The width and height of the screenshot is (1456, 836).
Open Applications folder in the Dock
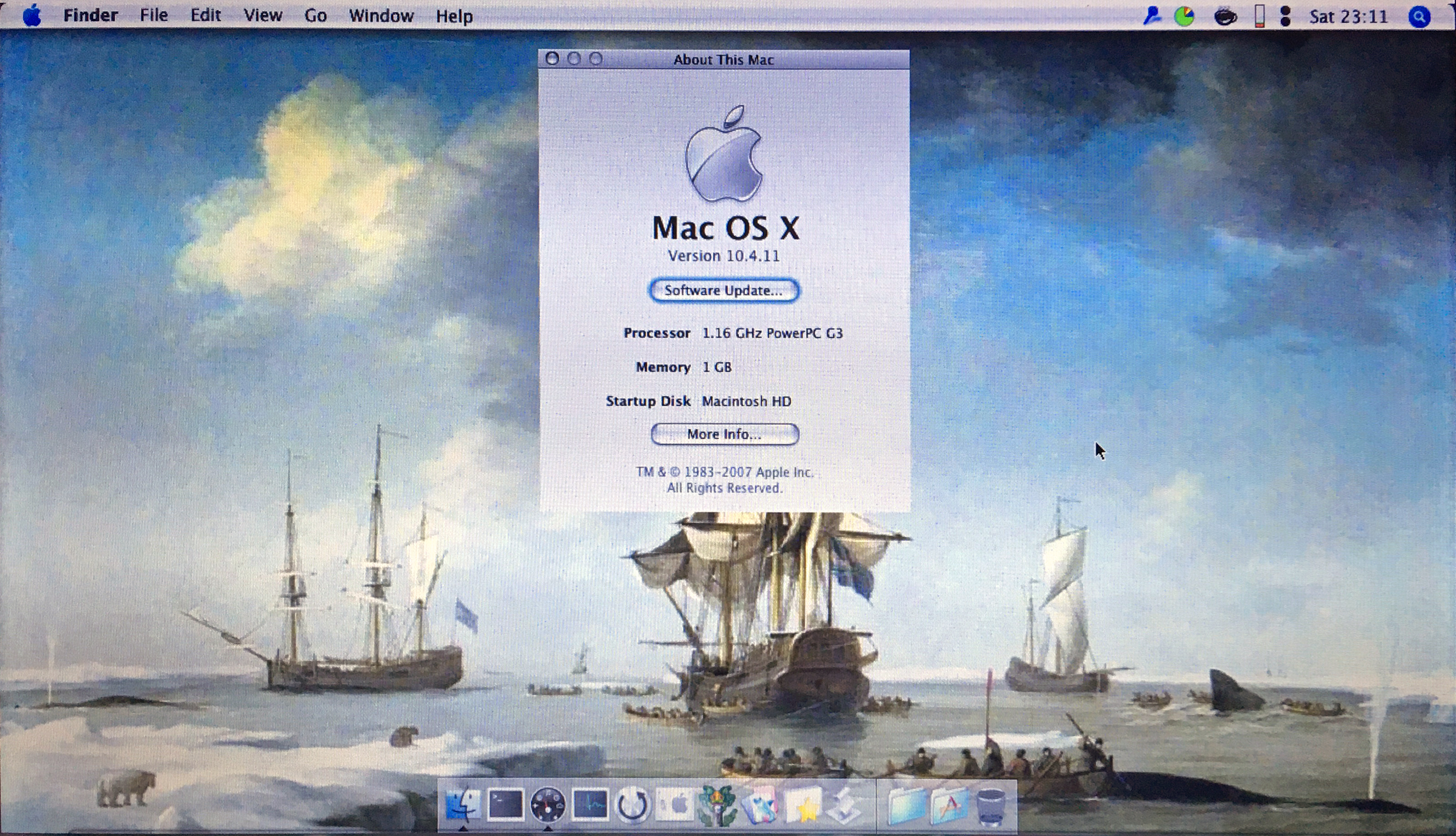949,806
